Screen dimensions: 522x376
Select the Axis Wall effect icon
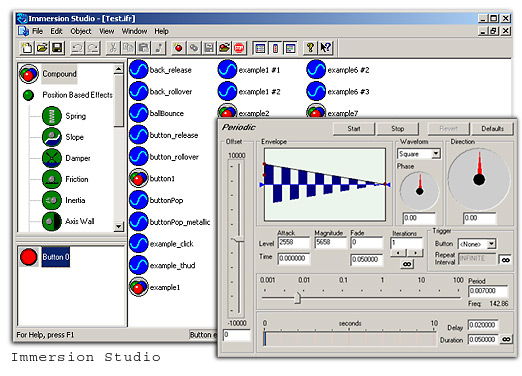coord(52,221)
